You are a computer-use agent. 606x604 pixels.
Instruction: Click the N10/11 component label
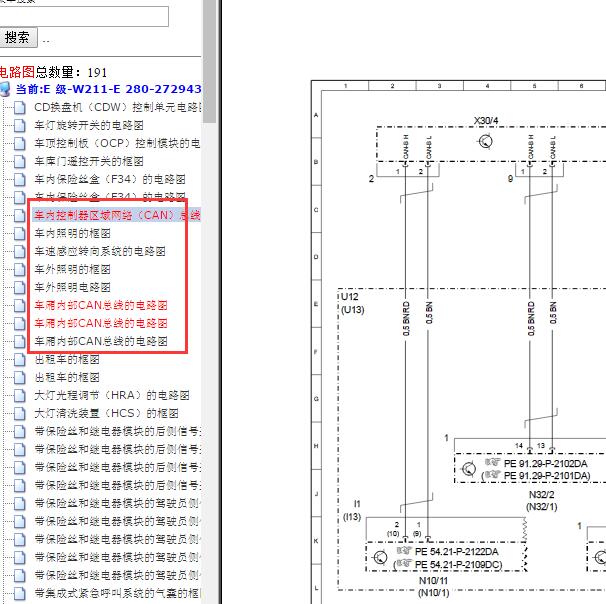(433, 581)
